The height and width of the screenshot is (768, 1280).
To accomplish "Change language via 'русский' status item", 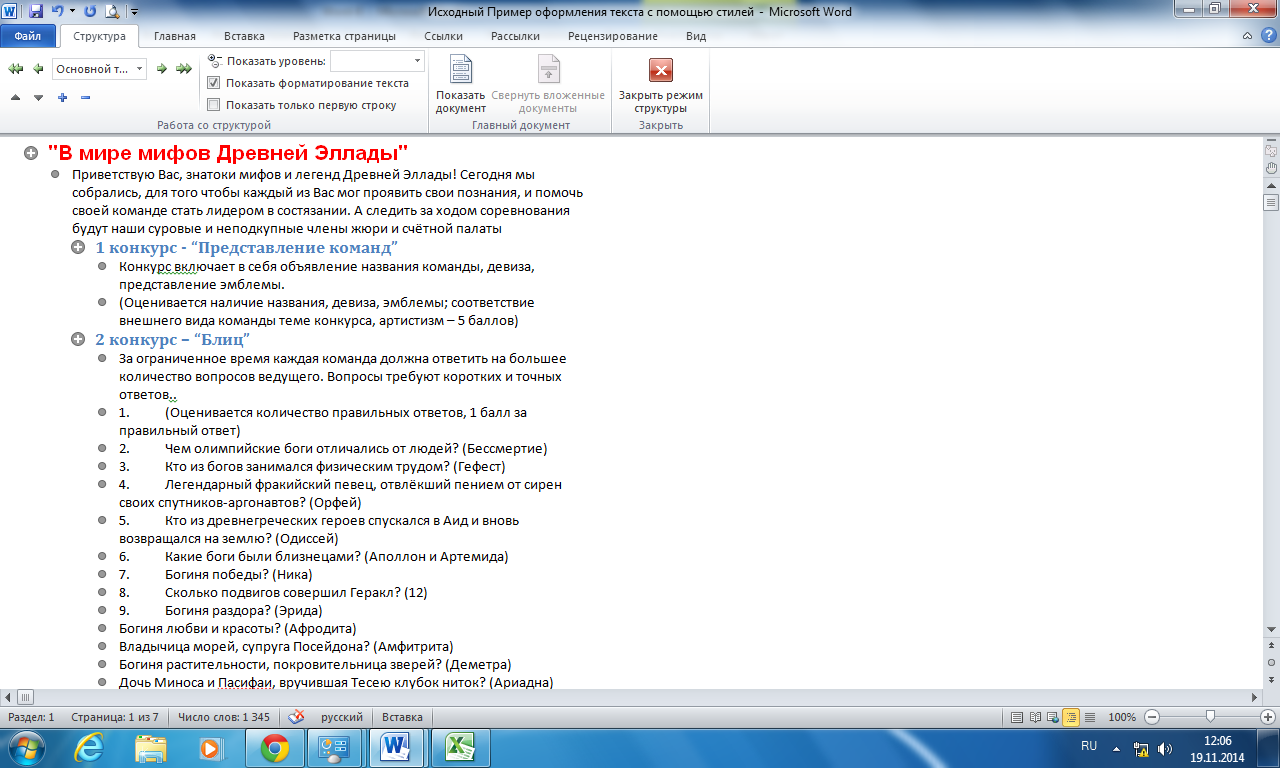I will point(342,717).
